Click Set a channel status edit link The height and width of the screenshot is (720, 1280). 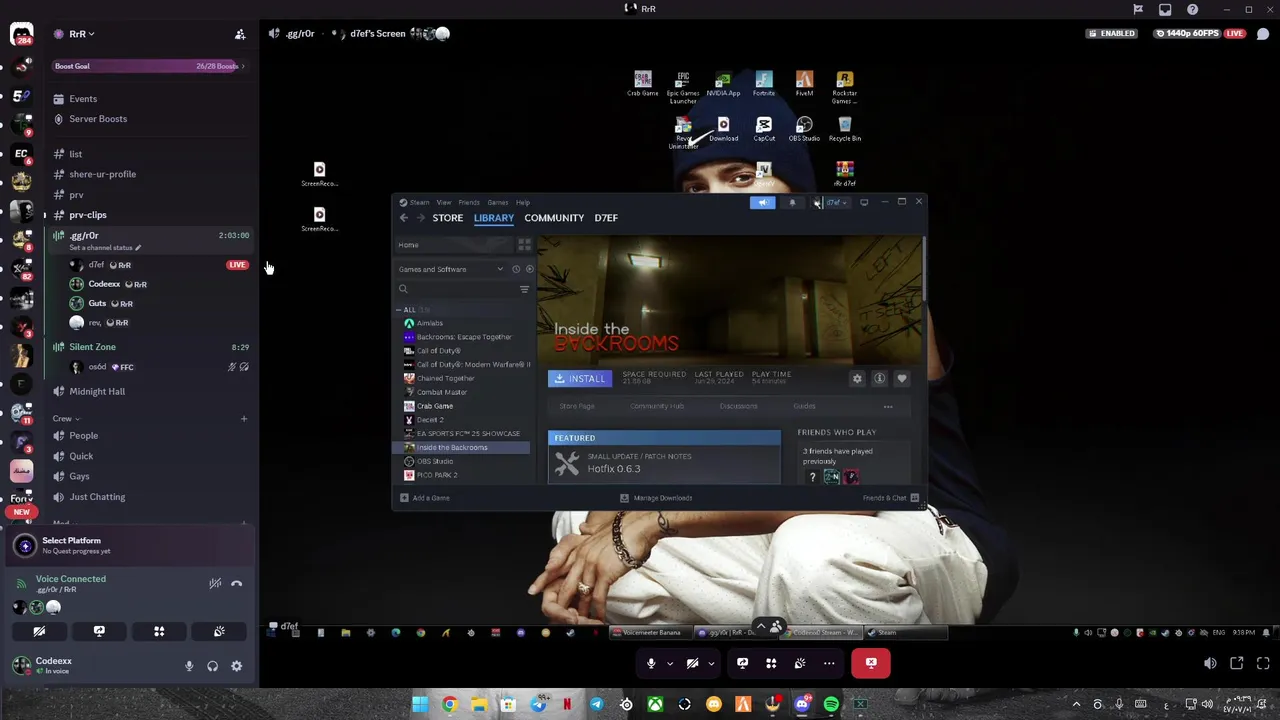[x=105, y=248]
